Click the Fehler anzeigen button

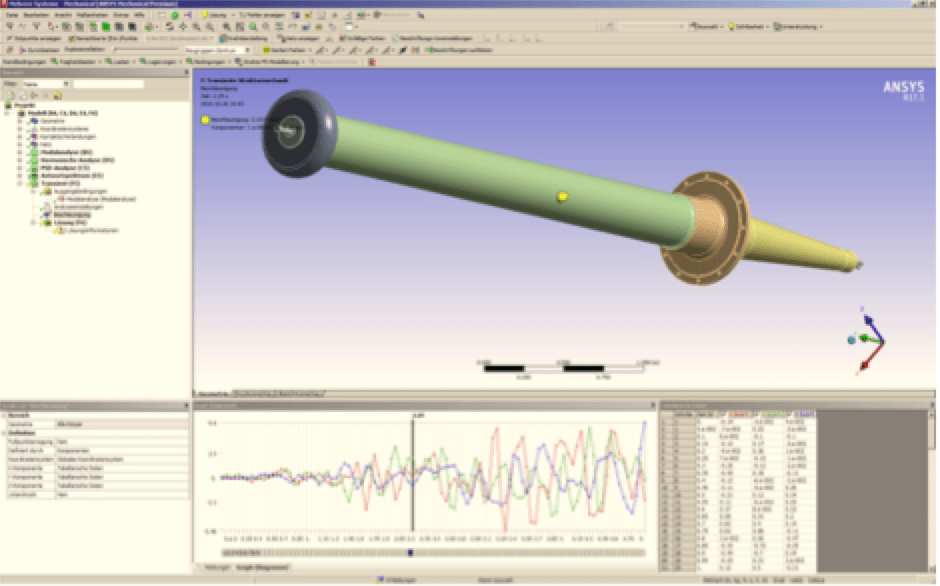click(262, 14)
